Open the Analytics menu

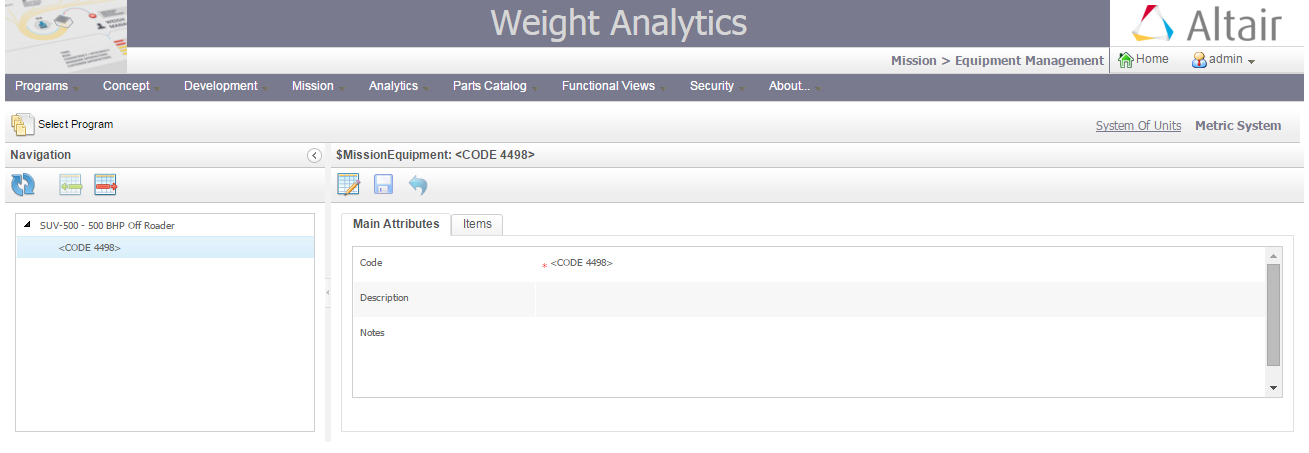click(x=399, y=86)
